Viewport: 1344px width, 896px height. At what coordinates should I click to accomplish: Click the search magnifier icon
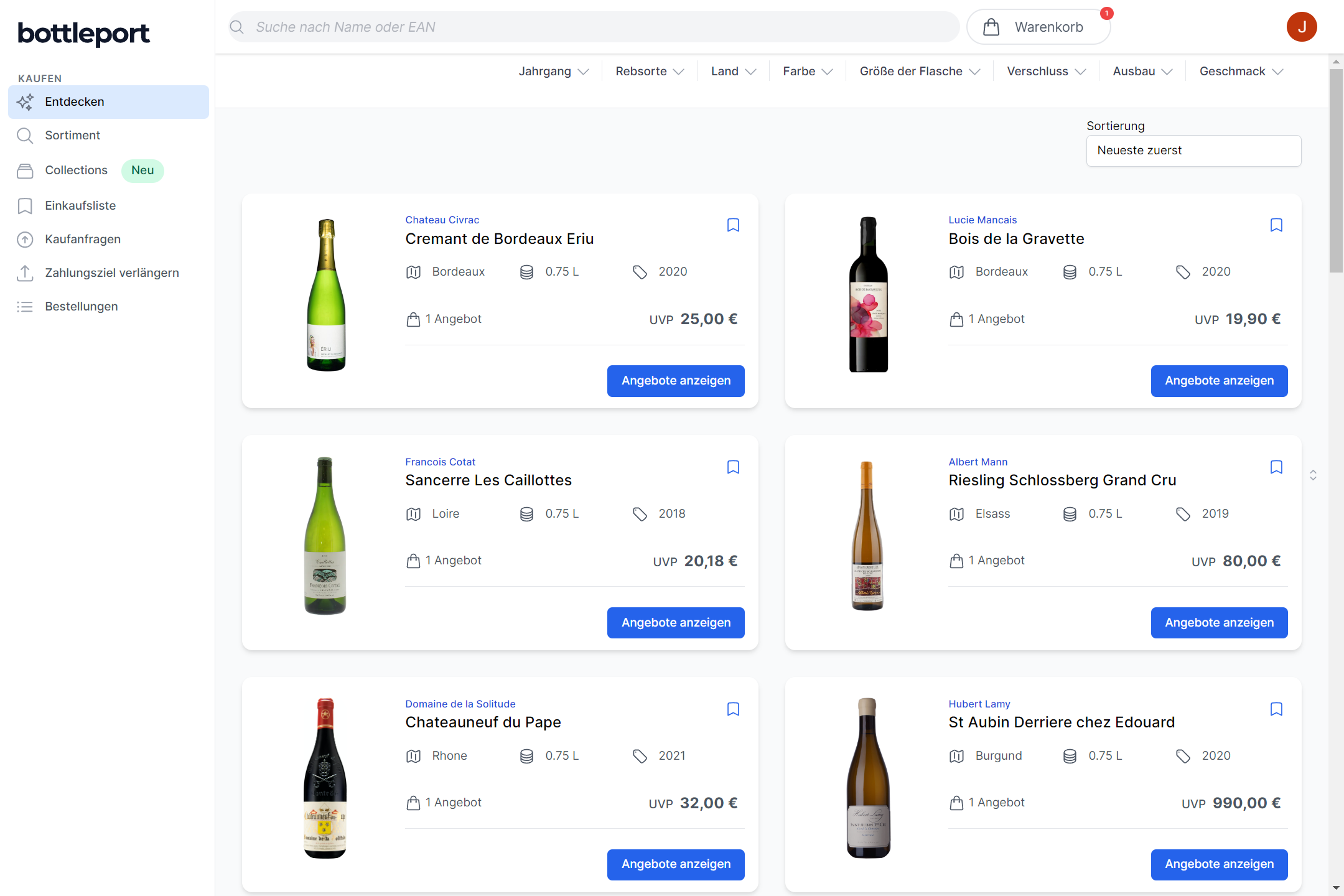237,27
